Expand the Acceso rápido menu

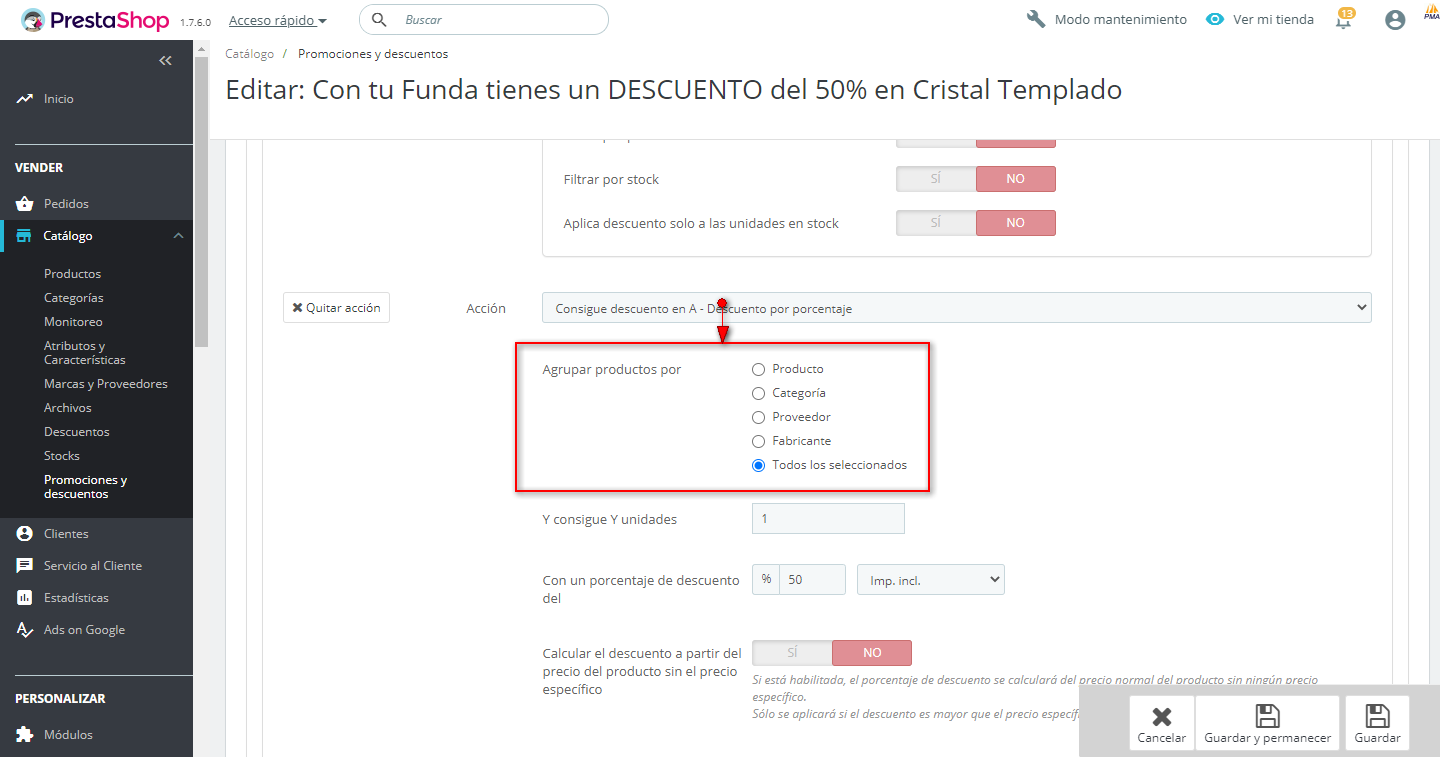[277, 20]
